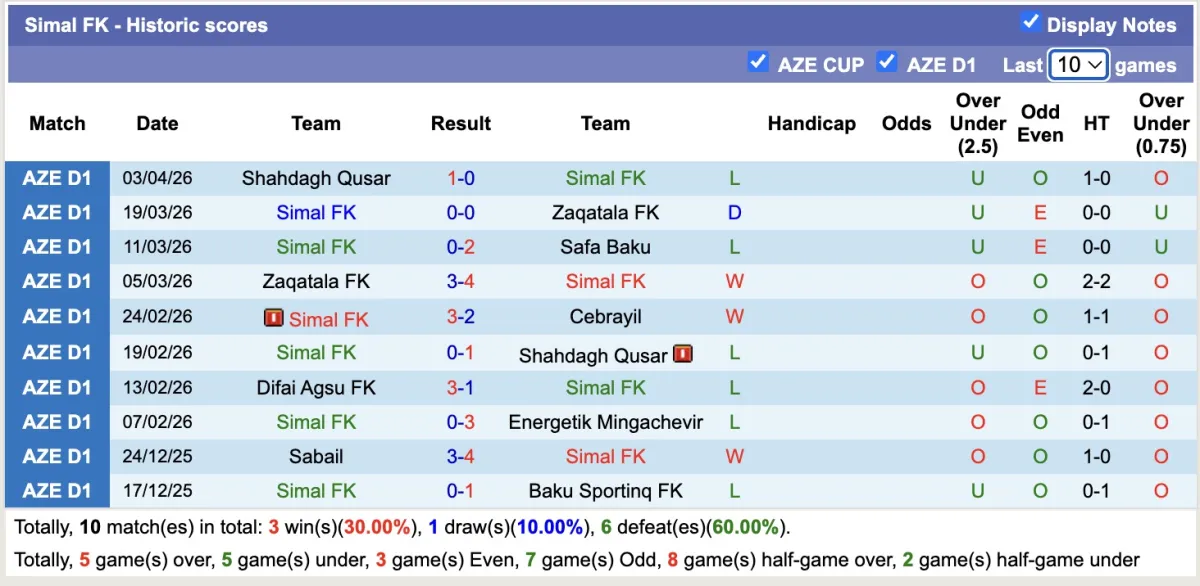
Task: Uncheck the AZE D1 filter checkbox
Action: pyautogui.click(x=886, y=62)
